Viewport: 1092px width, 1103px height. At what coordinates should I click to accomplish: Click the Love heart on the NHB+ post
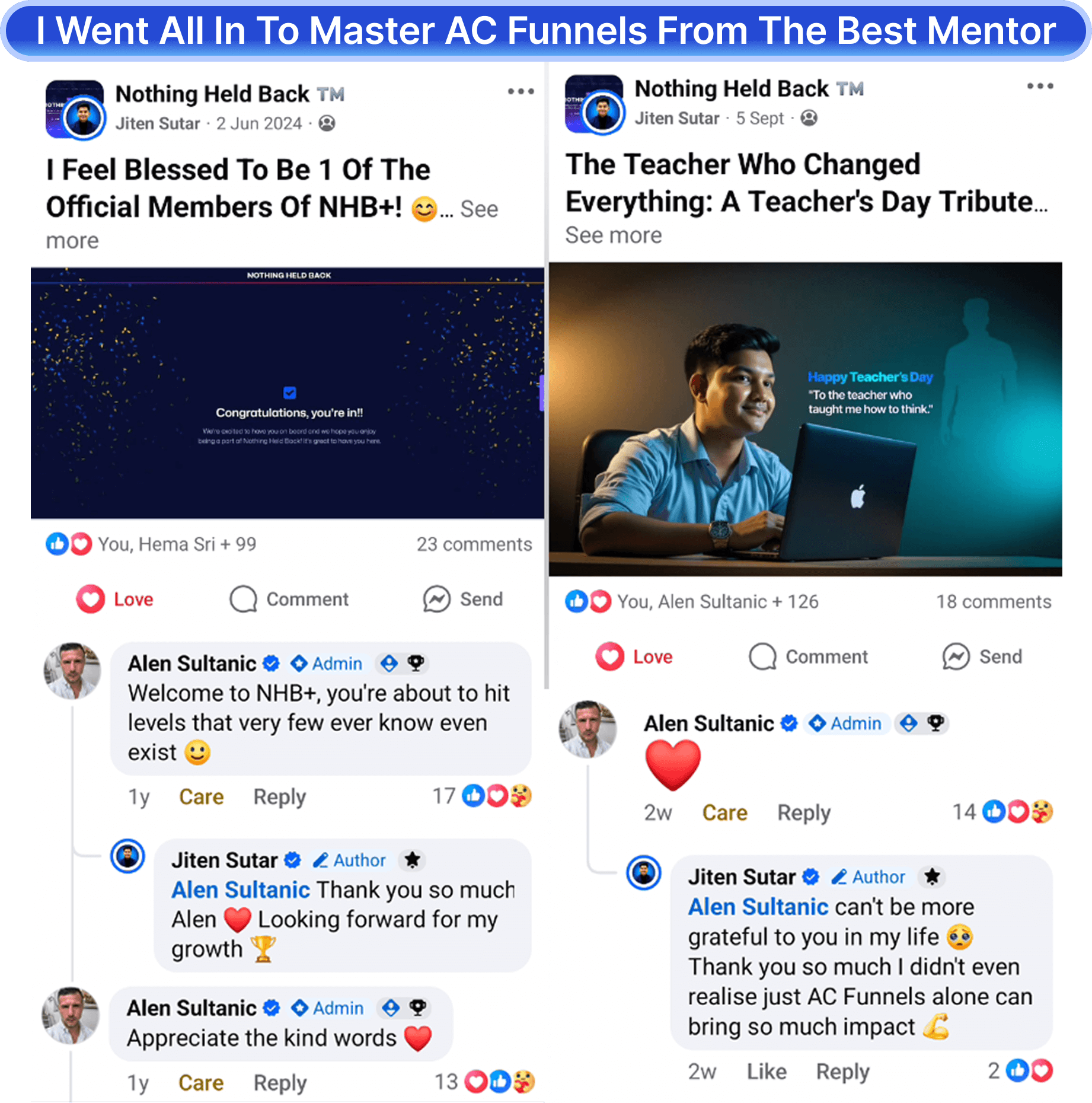coord(90,599)
